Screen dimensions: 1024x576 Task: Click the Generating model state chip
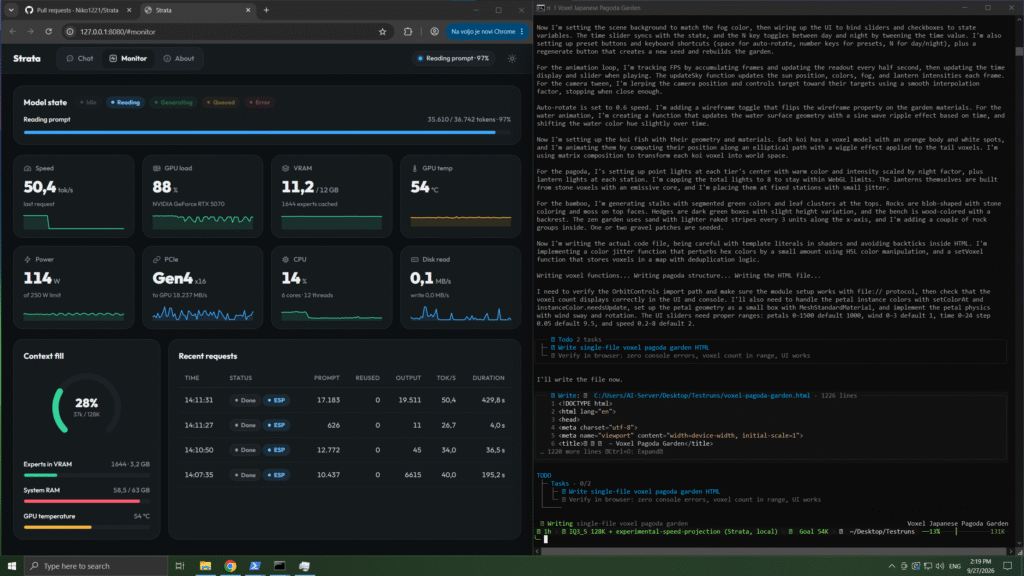pyautogui.click(x=174, y=103)
